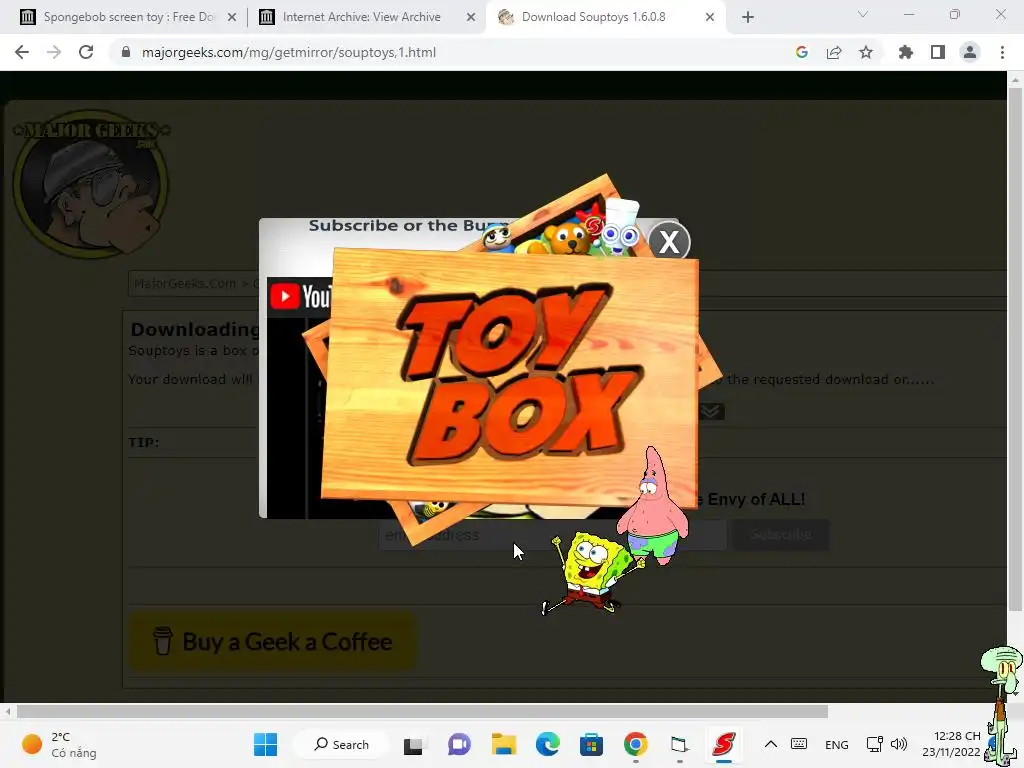
Task: Open the Google icon in address bar
Action: [x=801, y=52]
